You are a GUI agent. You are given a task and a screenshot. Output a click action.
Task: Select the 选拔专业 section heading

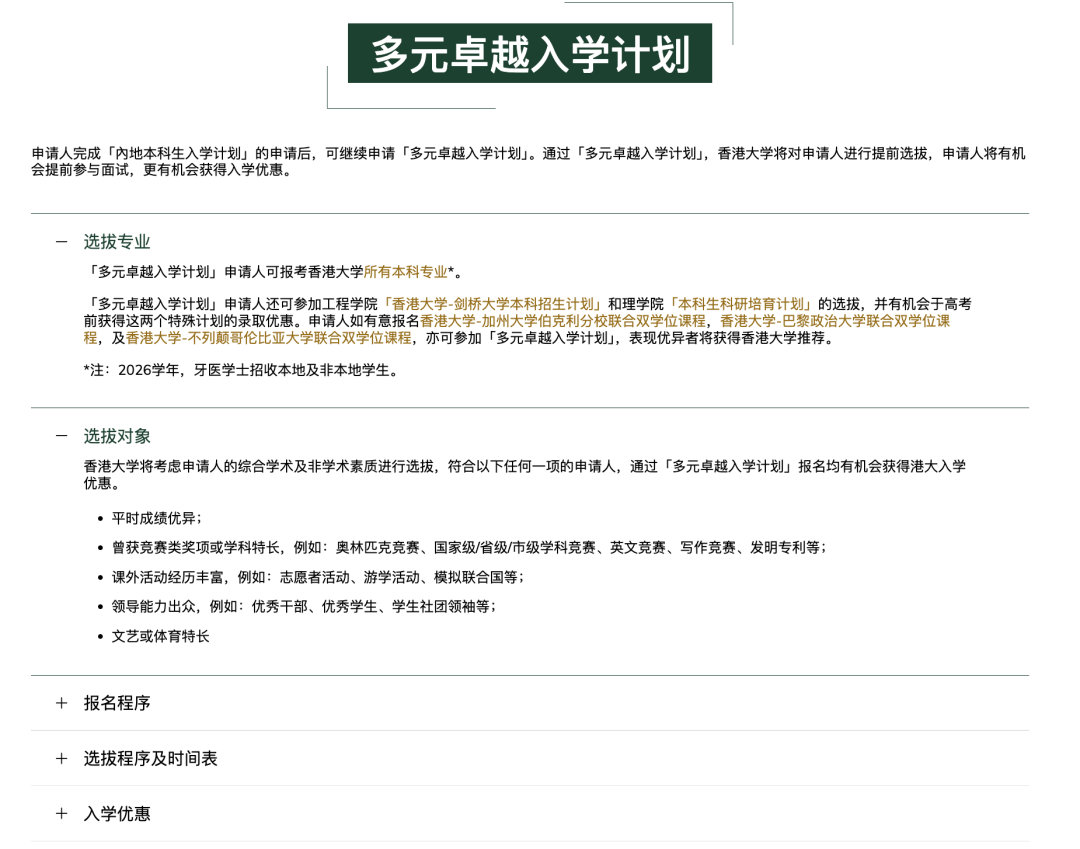119,241
